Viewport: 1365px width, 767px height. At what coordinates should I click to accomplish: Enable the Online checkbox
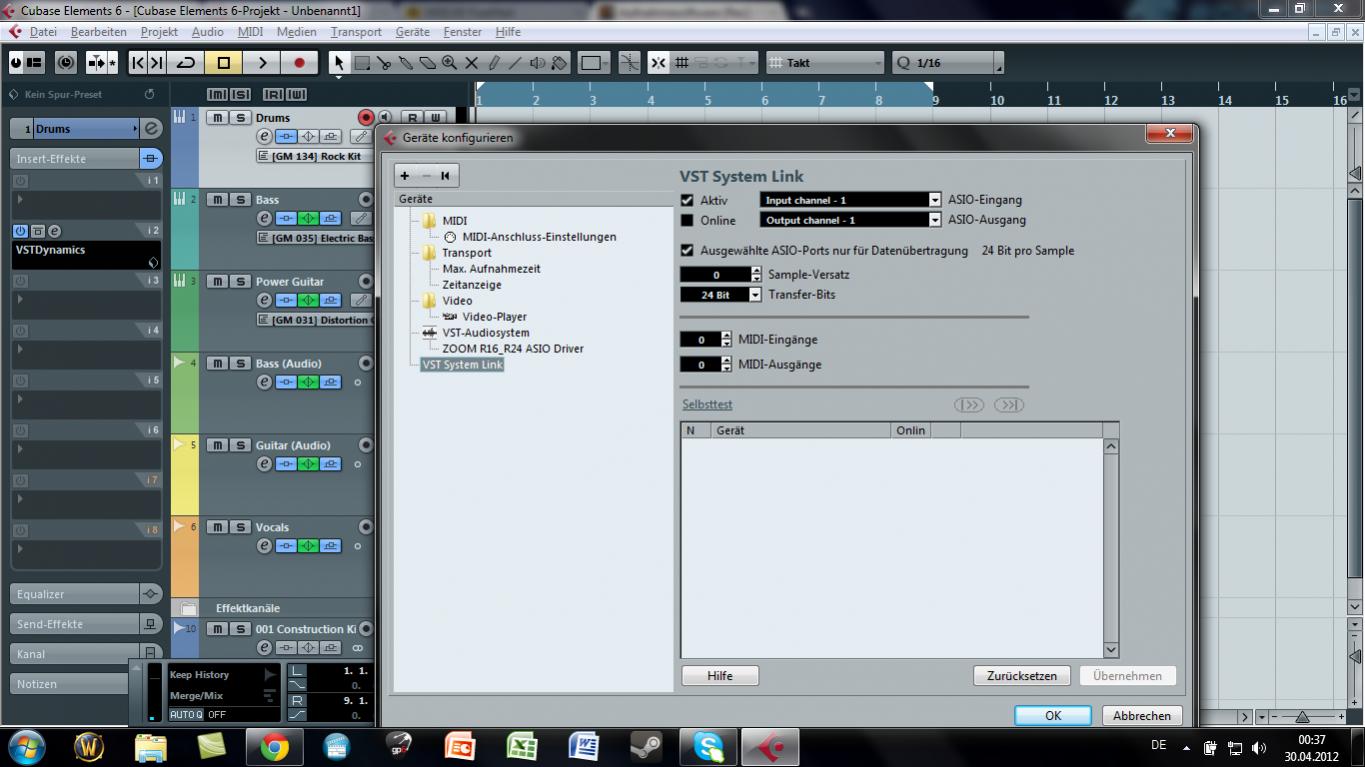pos(687,220)
